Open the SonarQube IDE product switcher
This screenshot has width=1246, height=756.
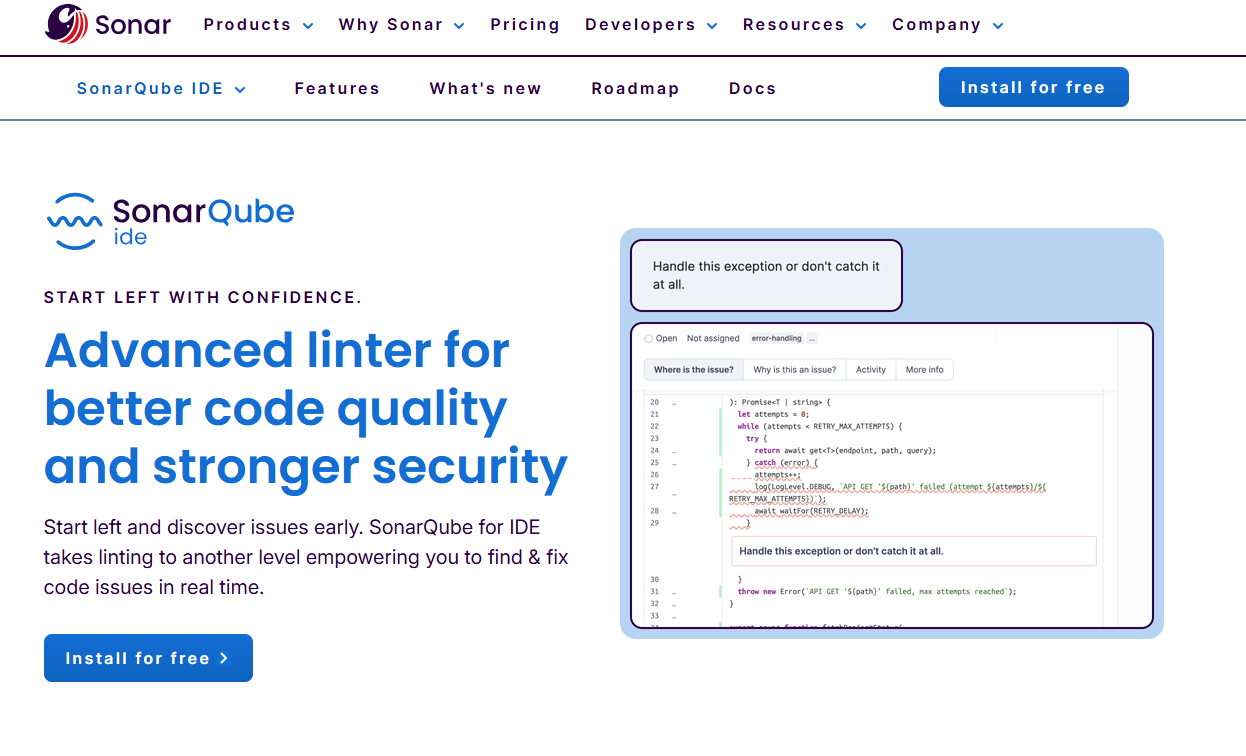(161, 89)
